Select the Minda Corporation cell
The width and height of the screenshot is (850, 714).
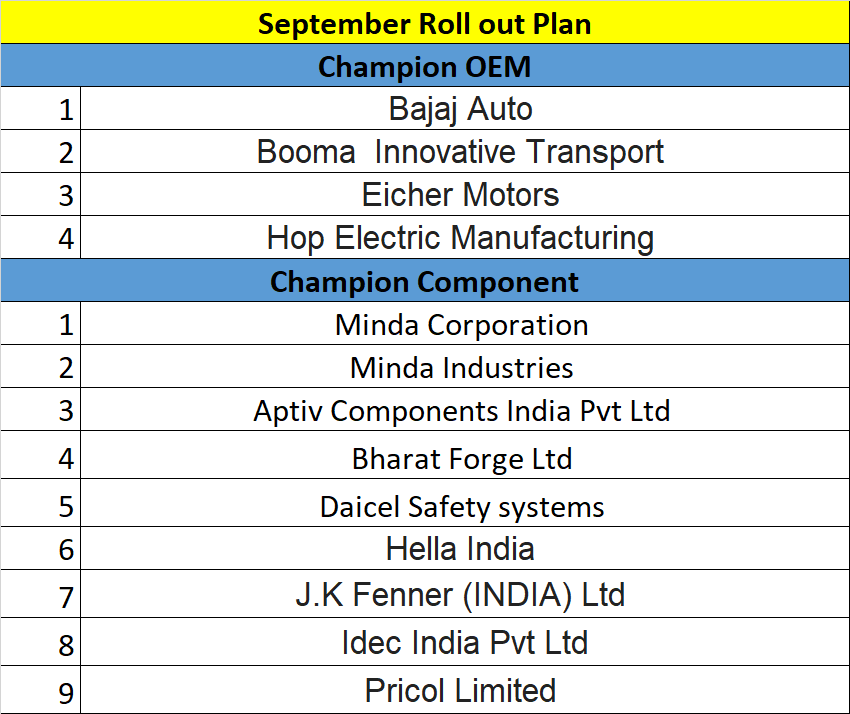click(465, 323)
